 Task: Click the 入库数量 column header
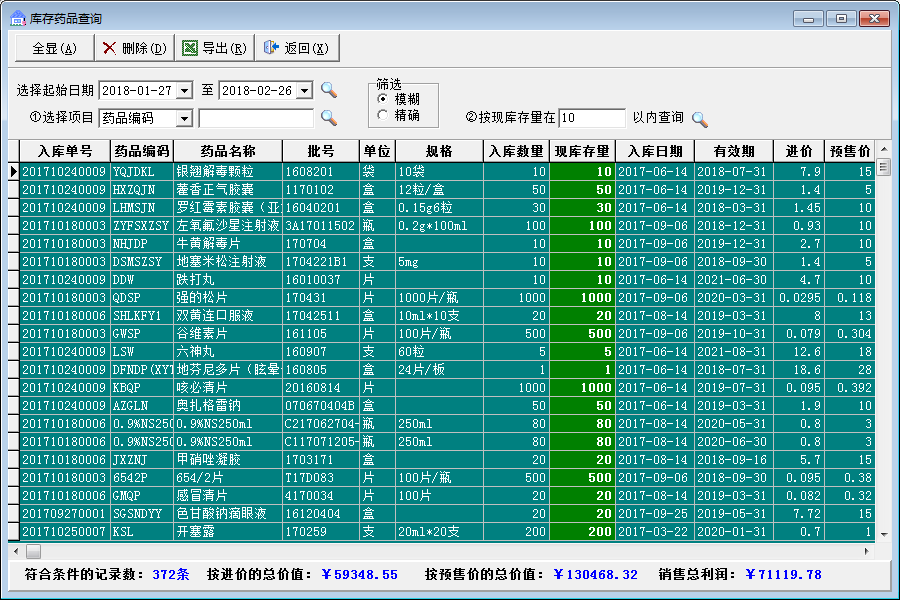point(516,151)
